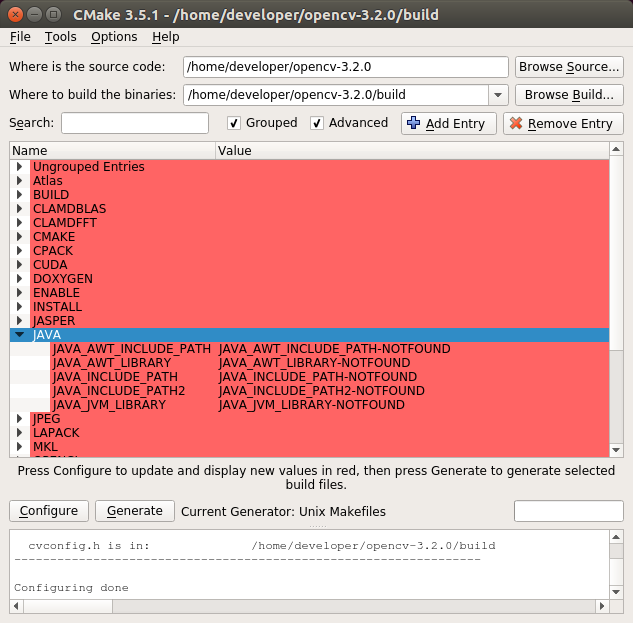The image size is (633, 623).
Task: Select the JAVA_AWT_INCLUDE_PATH entry name
Action: click(132, 348)
